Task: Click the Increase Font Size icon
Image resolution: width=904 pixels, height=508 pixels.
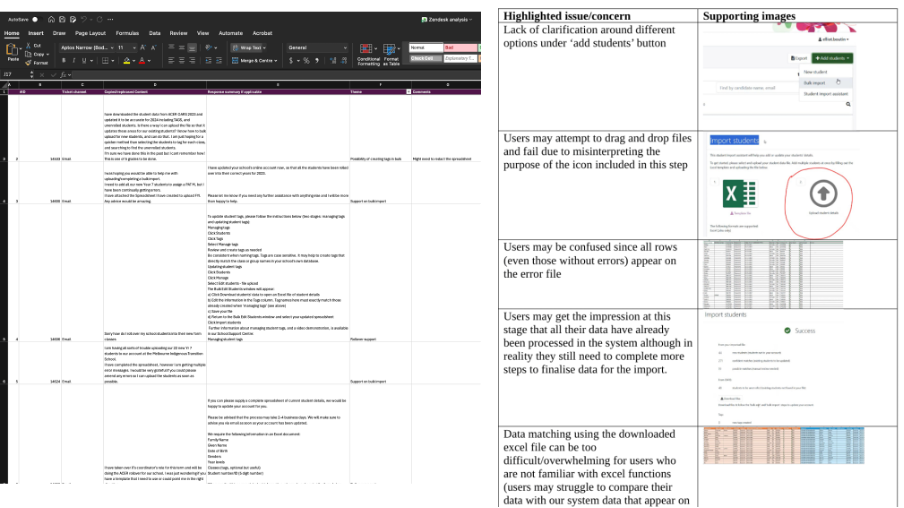Action: click(x=143, y=48)
